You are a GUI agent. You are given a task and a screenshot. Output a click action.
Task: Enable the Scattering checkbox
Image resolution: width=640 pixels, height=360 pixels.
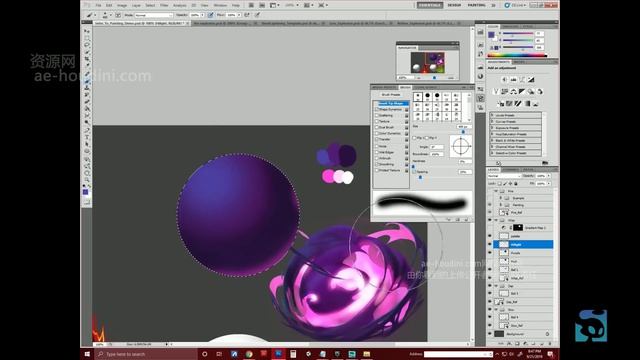point(377,116)
